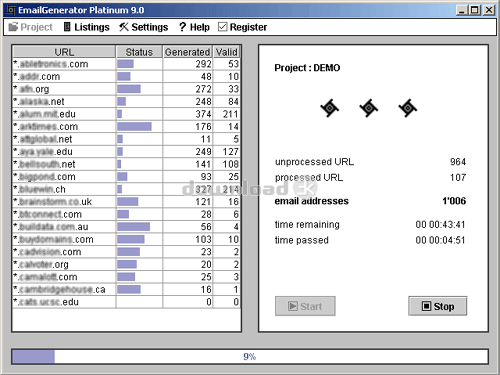The height and width of the screenshot is (375, 500).
Task: Click the processed URL count 107
Action: [458, 177]
